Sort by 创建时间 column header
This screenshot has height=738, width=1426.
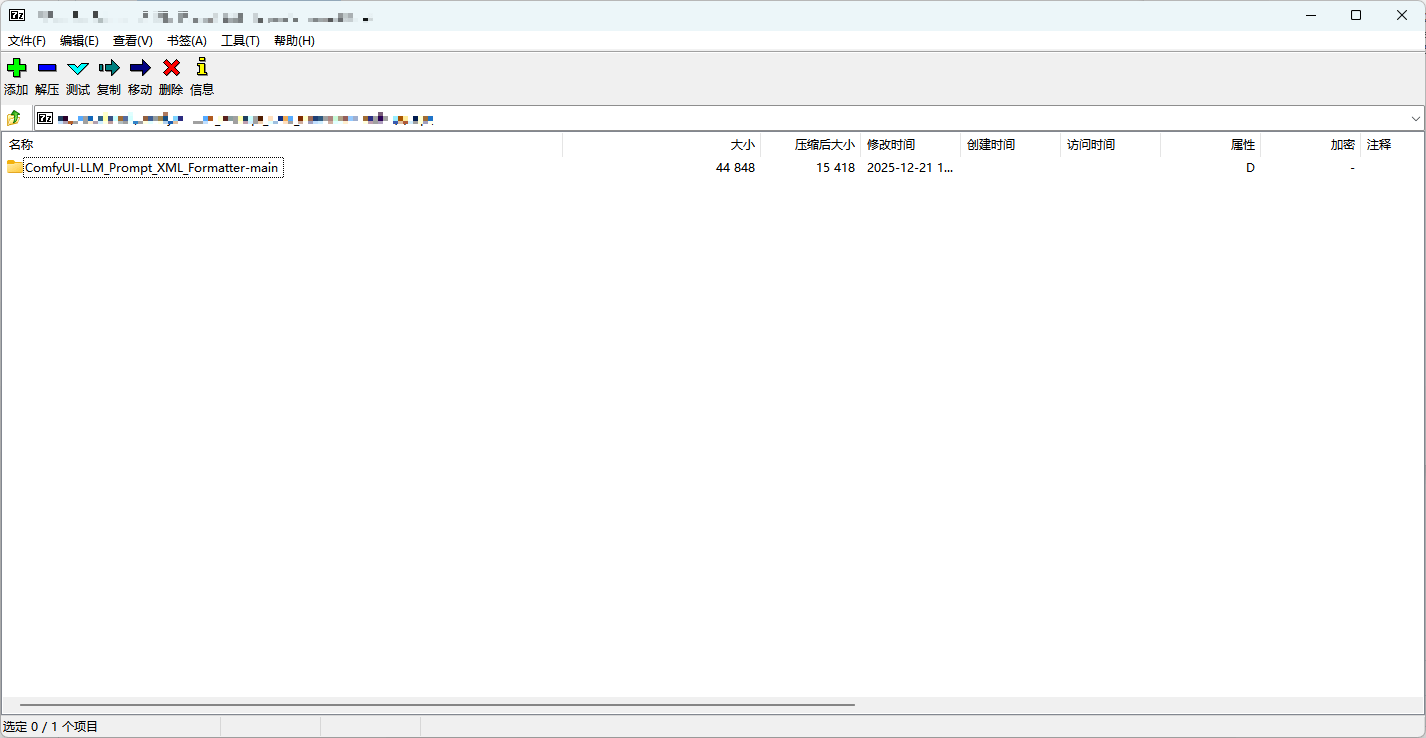[1010, 145]
